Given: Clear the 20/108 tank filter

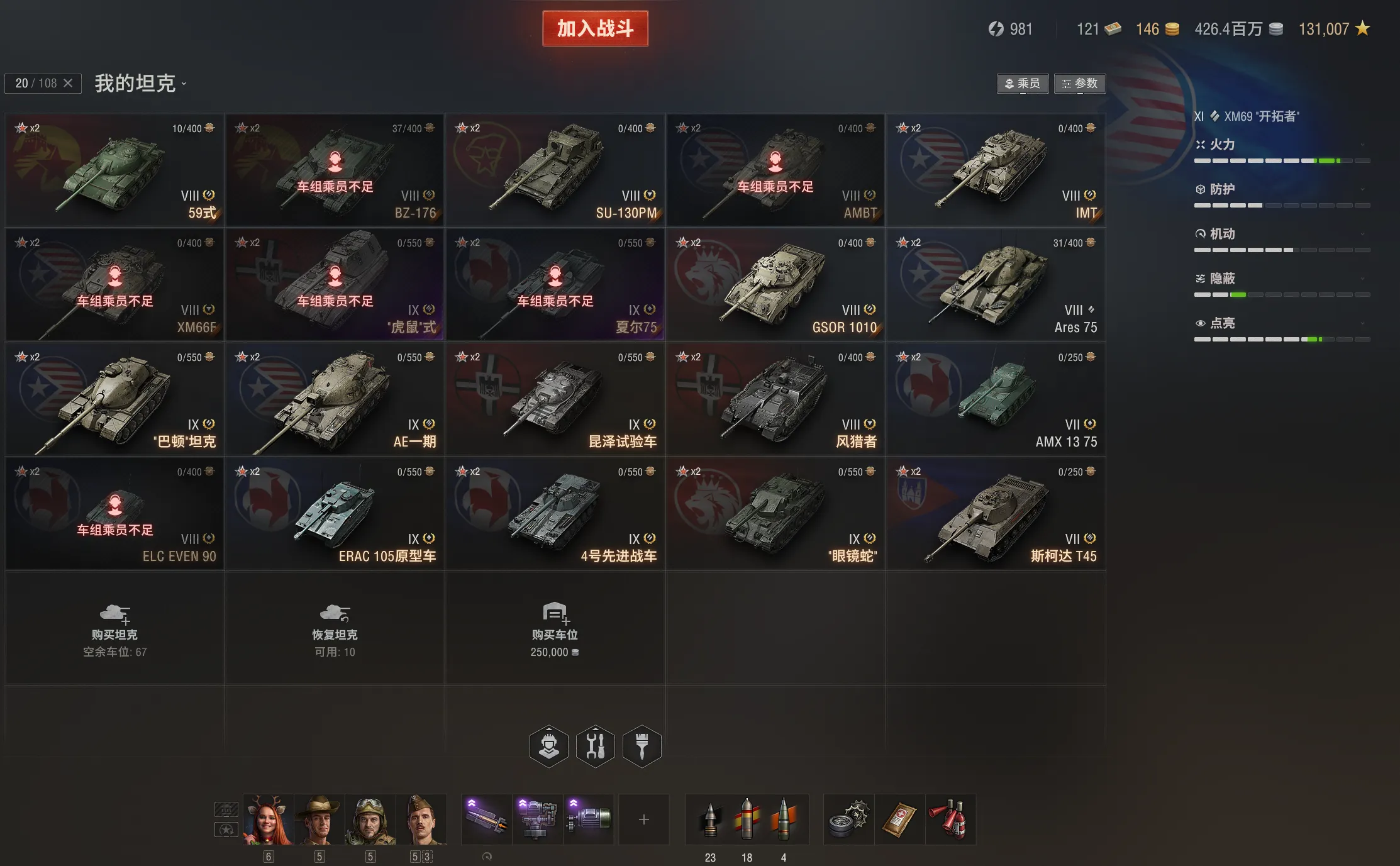Looking at the screenshot, I should click(68, 83).
